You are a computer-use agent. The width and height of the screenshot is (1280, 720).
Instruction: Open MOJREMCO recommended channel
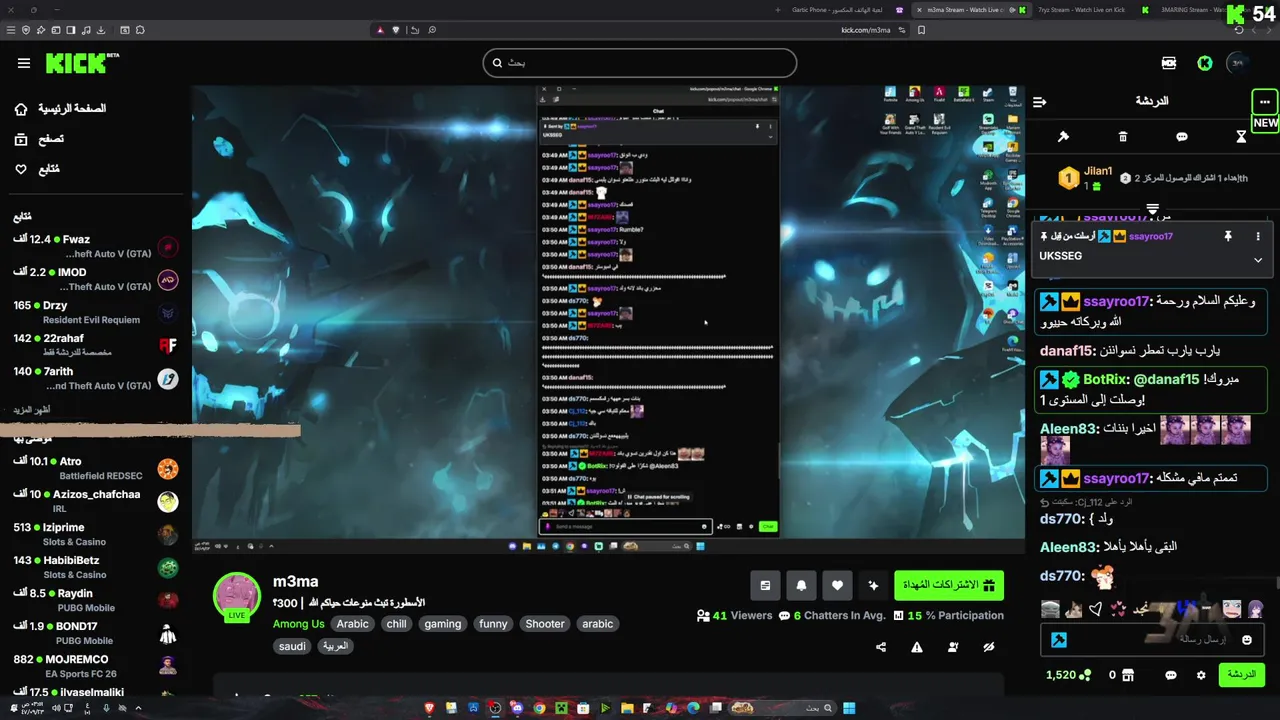95,666
